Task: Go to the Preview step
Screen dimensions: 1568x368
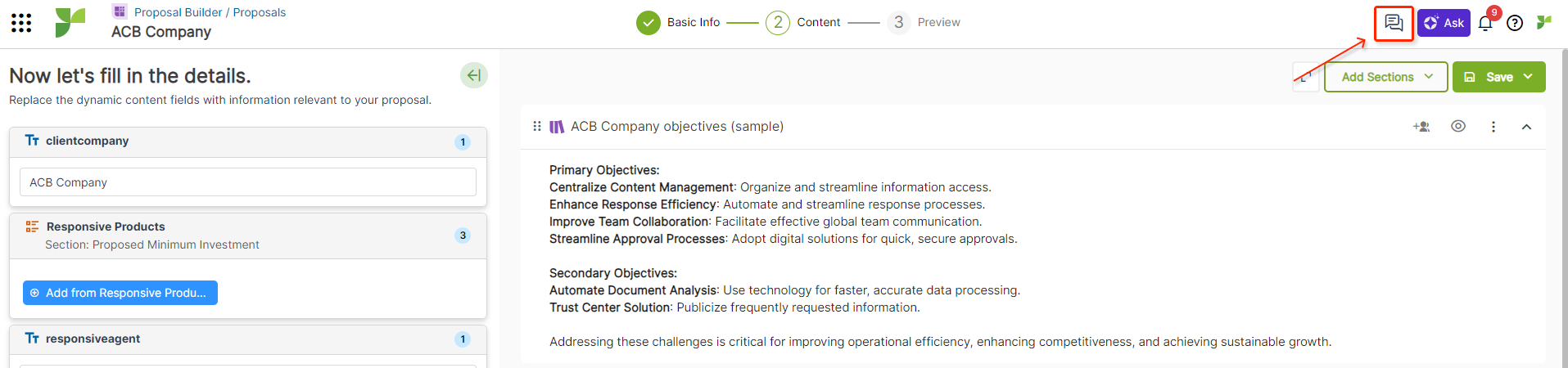Action: pos(924,22)
